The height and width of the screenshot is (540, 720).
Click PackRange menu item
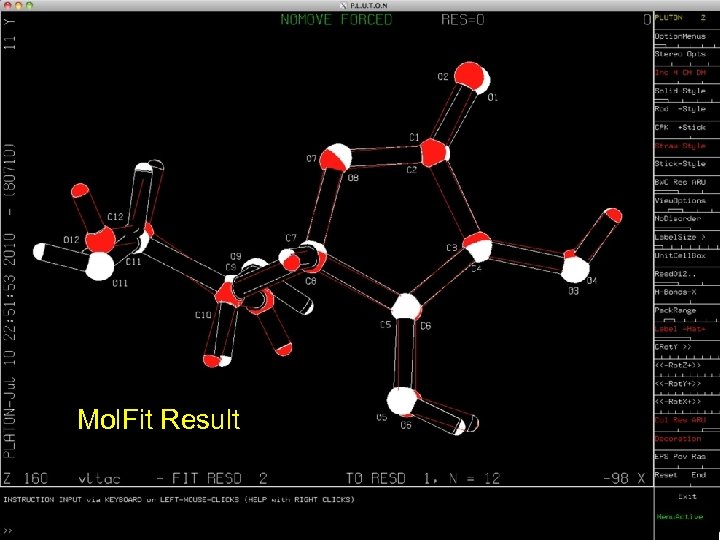pos(675,310)
